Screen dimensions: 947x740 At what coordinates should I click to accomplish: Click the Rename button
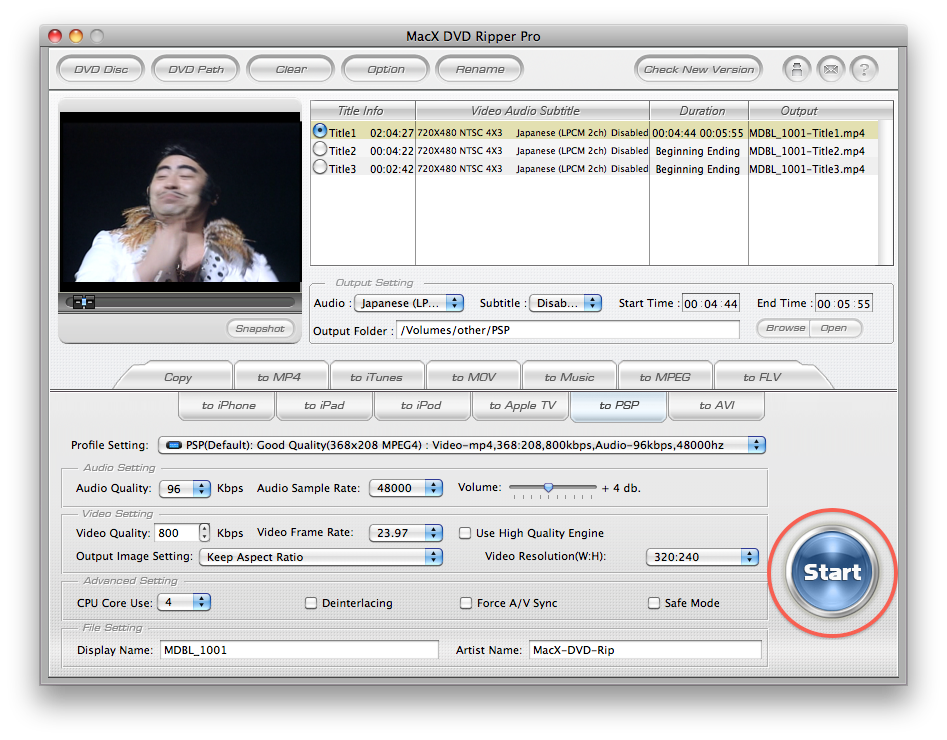point(480,69)
